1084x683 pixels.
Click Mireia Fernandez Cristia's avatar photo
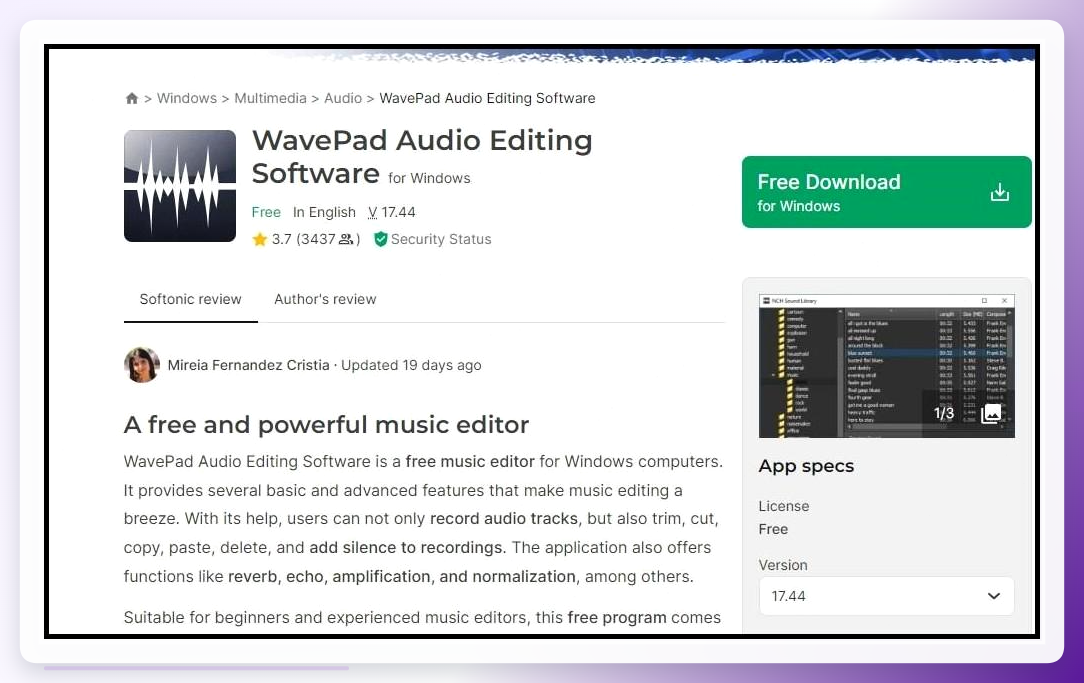pos(142,365)
